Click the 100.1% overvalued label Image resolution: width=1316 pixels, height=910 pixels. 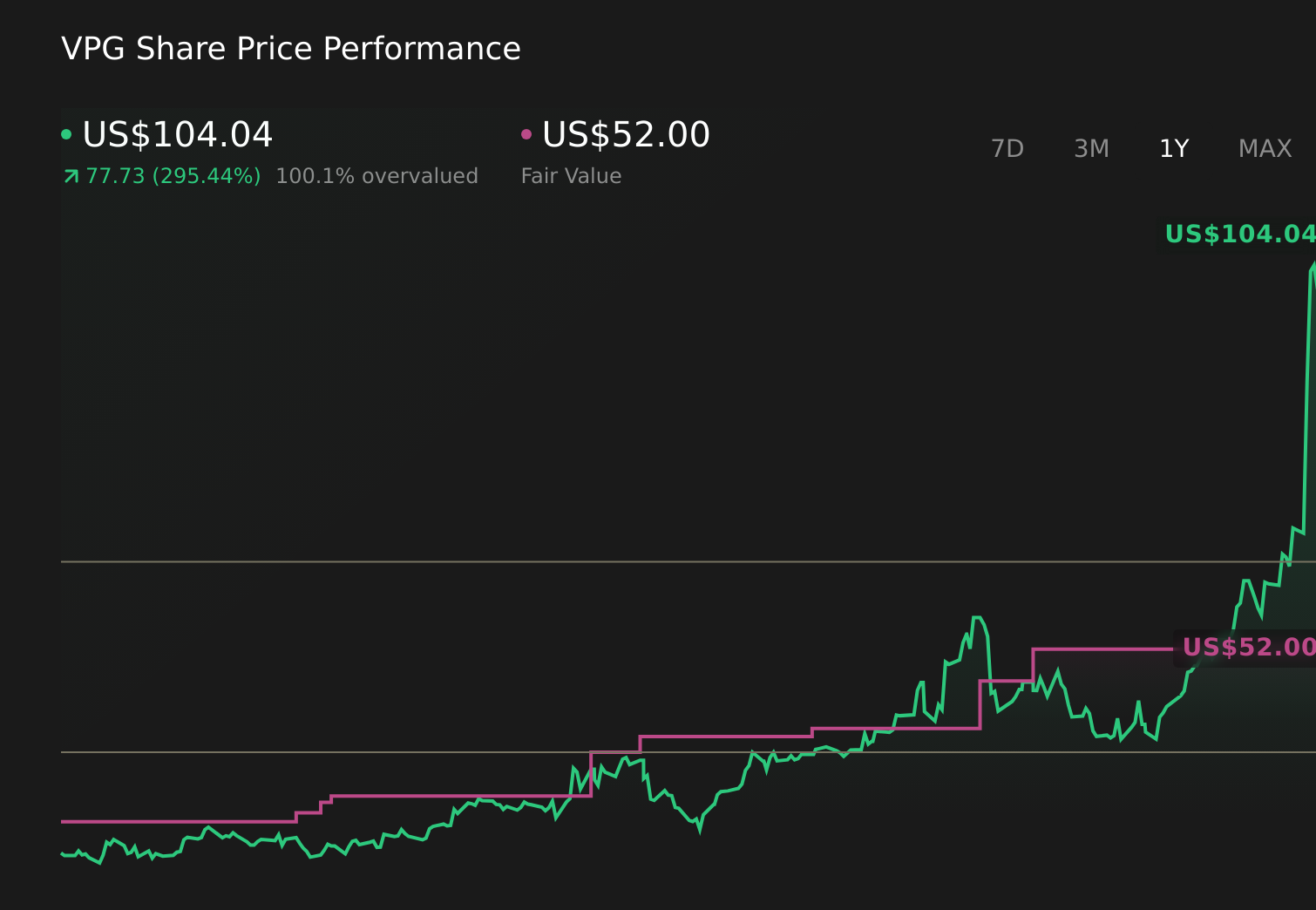[x=376, y=176]
